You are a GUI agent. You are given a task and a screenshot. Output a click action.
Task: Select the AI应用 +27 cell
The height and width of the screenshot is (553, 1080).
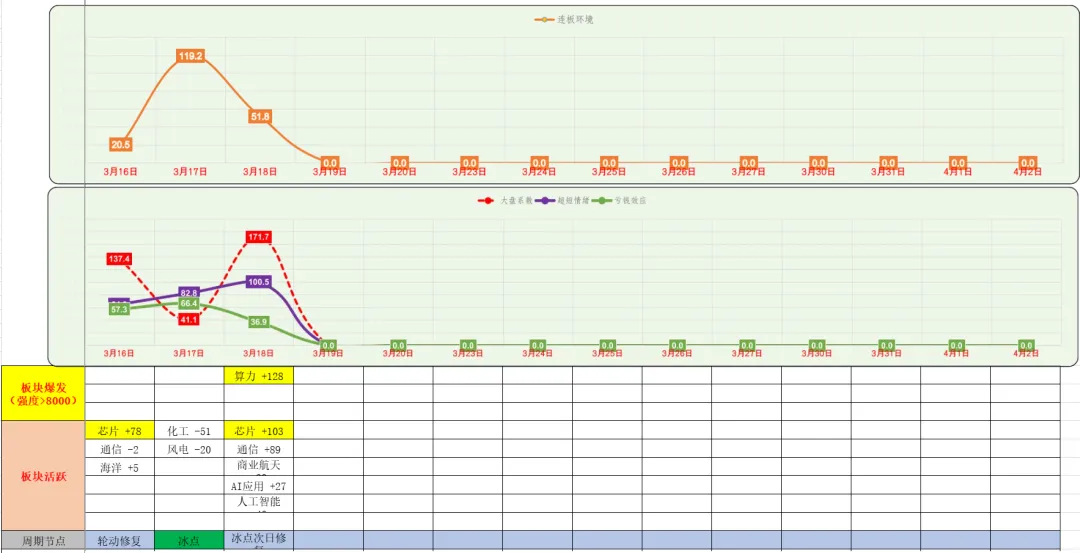pos(259,485)
